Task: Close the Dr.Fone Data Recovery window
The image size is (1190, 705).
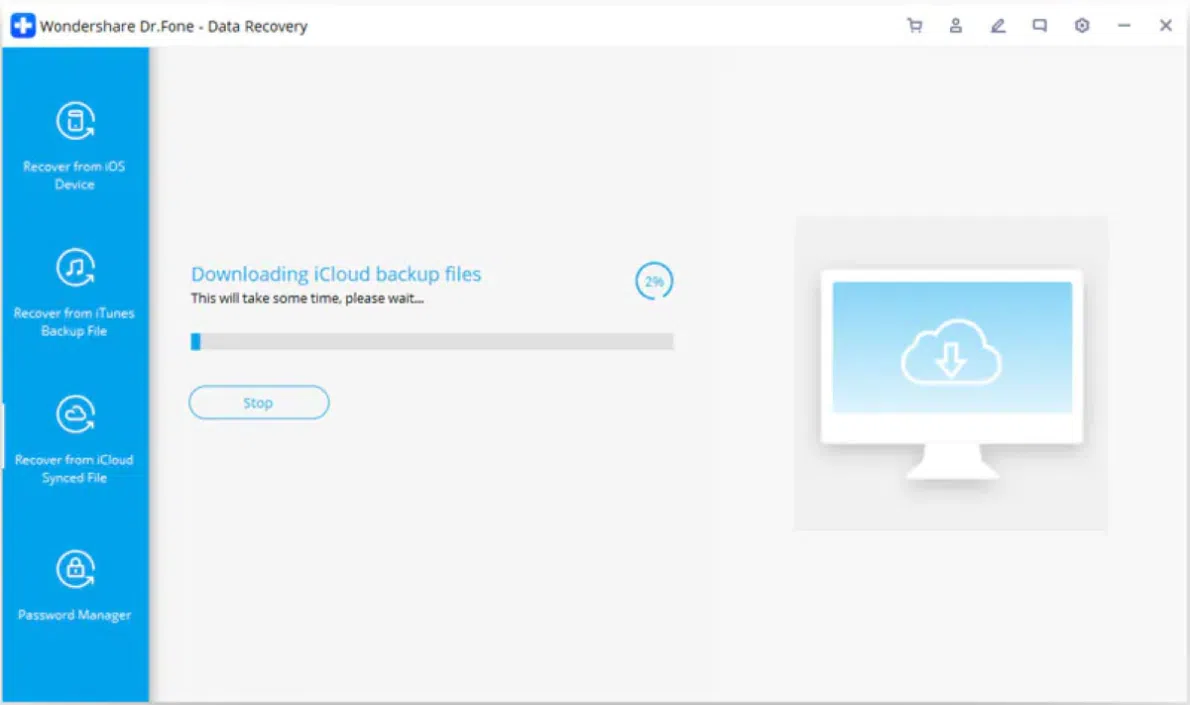Action: click(1166, 26)
